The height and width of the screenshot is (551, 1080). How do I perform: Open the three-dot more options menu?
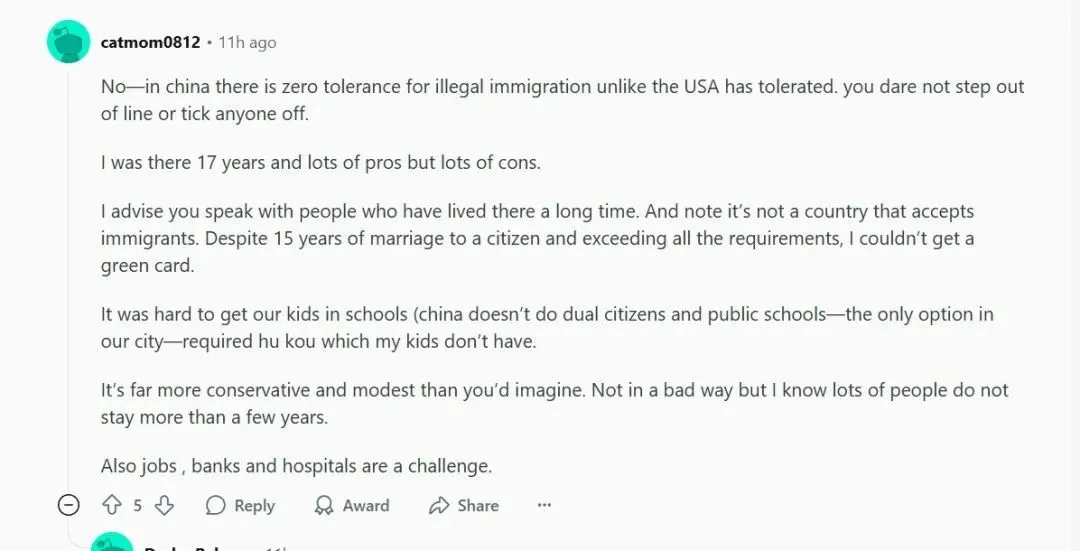click(x=544, y=505)
